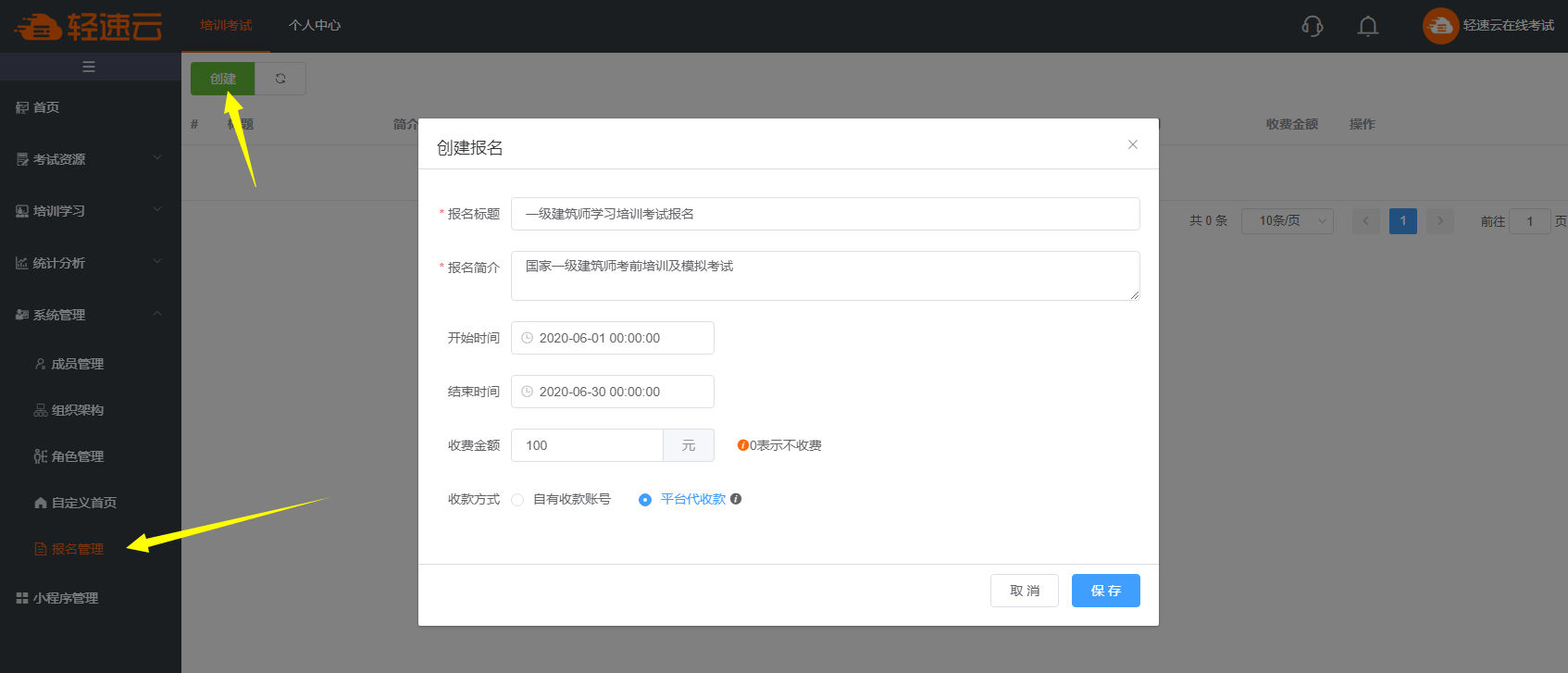Close the 创建报名 dialog
The width and height of the screenshot is (1568, 673).
click(x=1133, y=144)
